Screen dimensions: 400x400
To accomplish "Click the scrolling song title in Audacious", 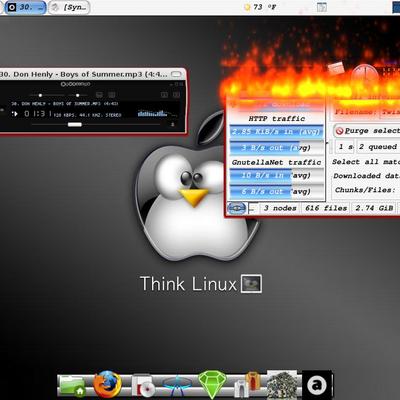I will click(65, 104).
